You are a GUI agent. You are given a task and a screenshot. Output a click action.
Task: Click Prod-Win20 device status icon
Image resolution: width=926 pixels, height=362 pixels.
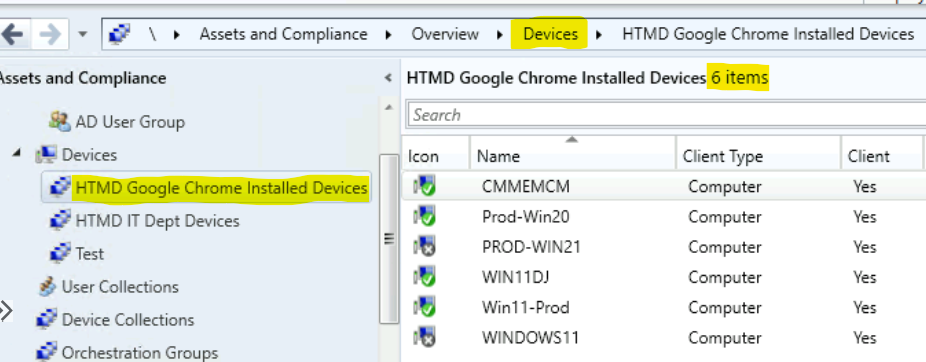pyautogui.click(x=425, y=217)
